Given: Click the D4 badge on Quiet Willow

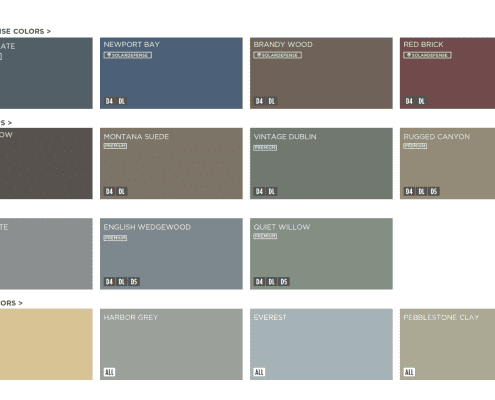Looking at the screenshot, I should [259, 282].
